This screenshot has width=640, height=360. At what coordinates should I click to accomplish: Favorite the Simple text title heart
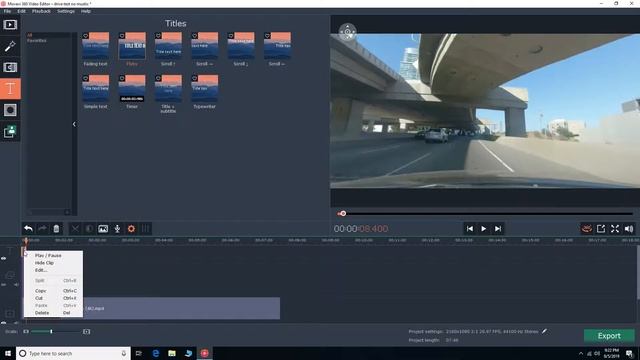click(85, 78)
